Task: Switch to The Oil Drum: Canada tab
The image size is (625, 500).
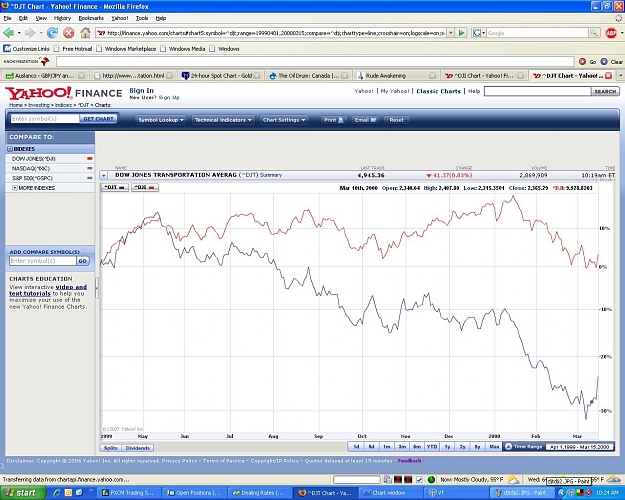Action: tap(308, 75)
